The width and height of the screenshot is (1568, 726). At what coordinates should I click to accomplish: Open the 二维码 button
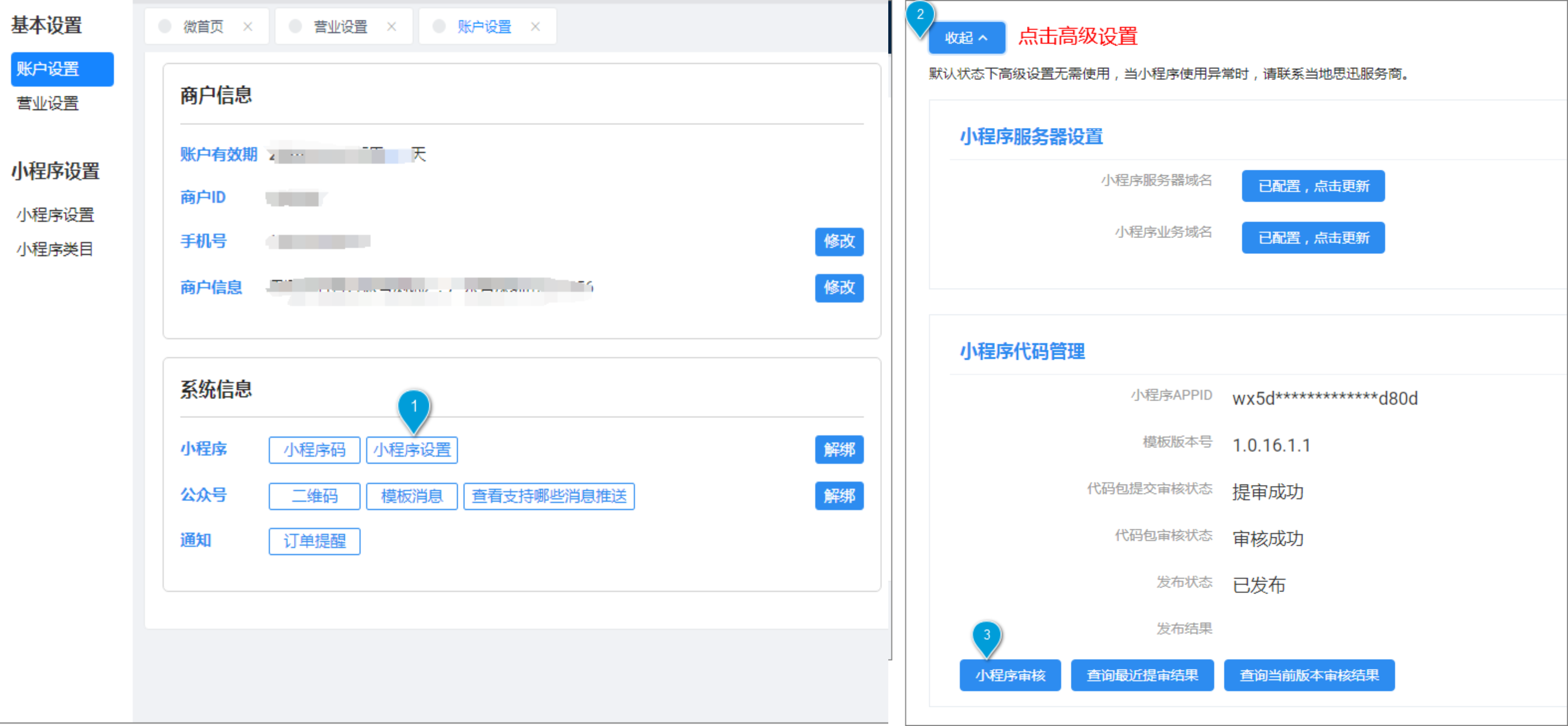coord(314,497)
